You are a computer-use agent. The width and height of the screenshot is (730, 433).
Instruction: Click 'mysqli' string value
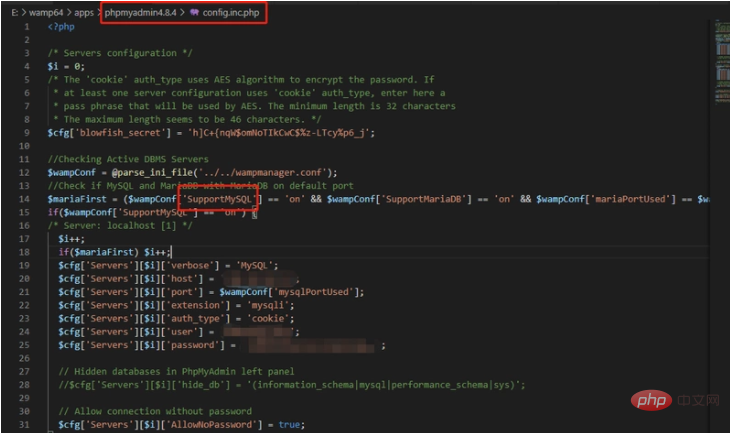(x=268, y=305)
